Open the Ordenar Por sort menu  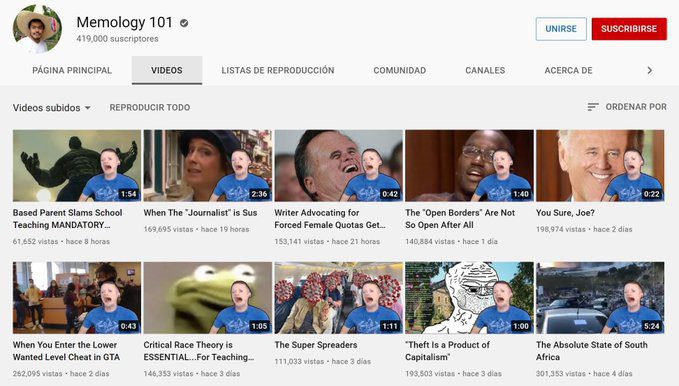pyautogui.click(x=627, y=107)
